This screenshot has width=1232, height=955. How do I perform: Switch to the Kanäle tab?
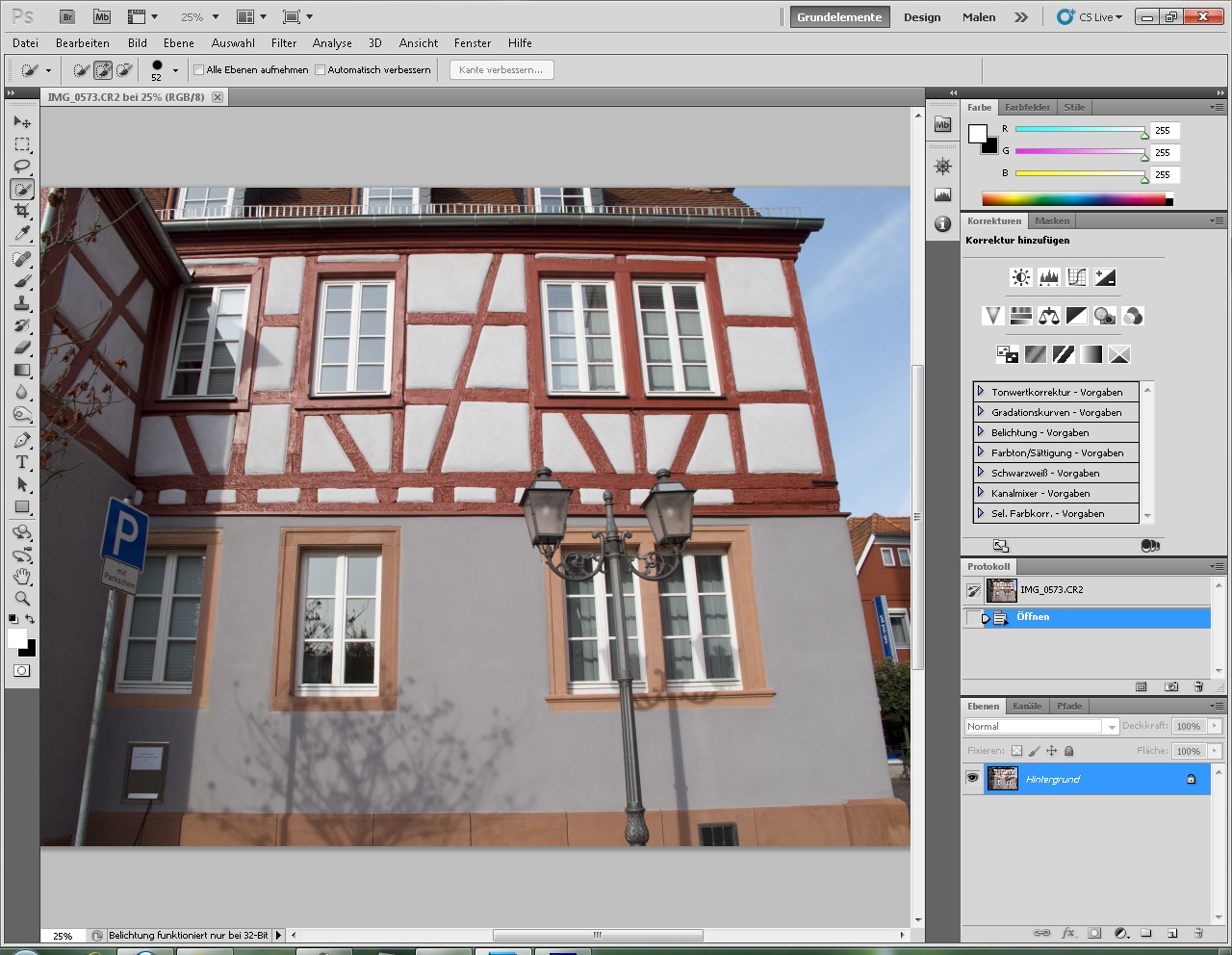point(1027,706)
